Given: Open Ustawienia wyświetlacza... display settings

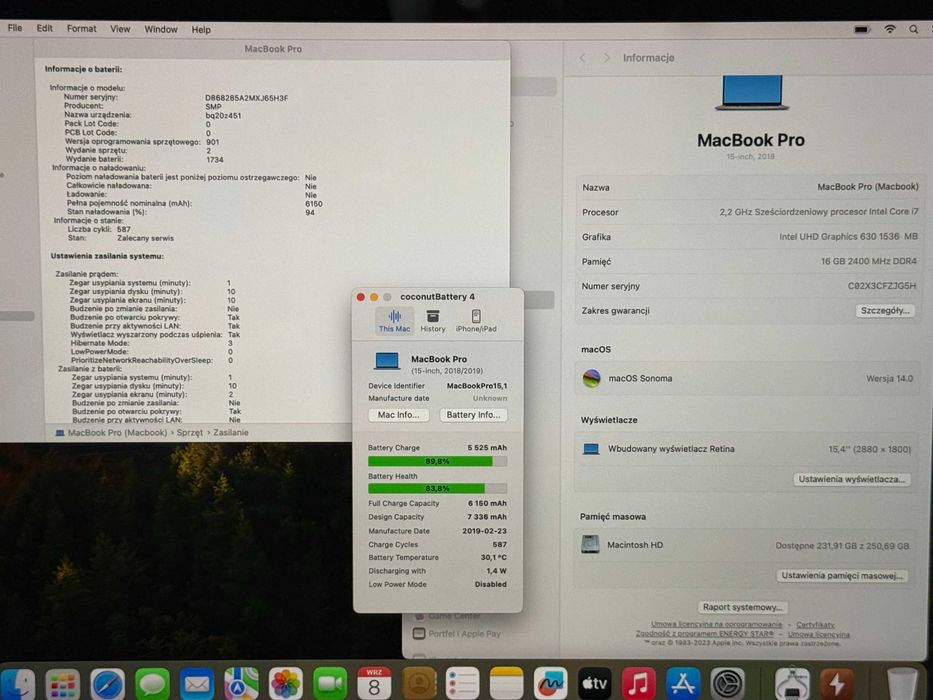Looking at the screenshot, I should [x=851, y=479].
